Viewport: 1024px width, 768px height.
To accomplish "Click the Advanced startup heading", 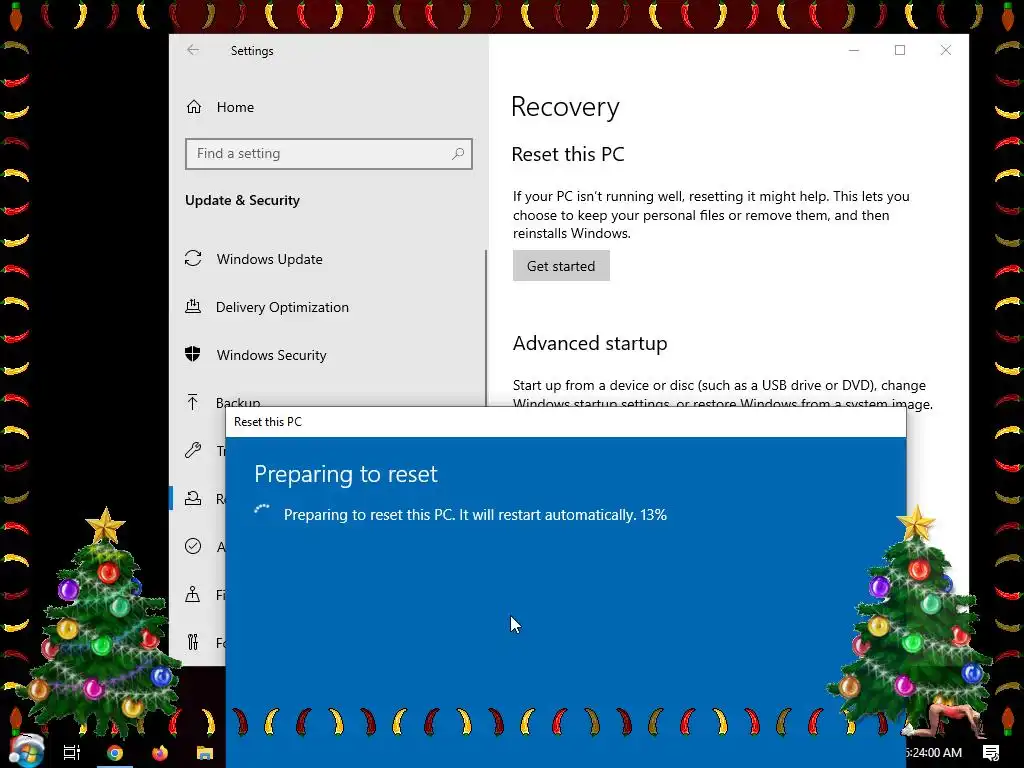I will (x=590, y=344).
